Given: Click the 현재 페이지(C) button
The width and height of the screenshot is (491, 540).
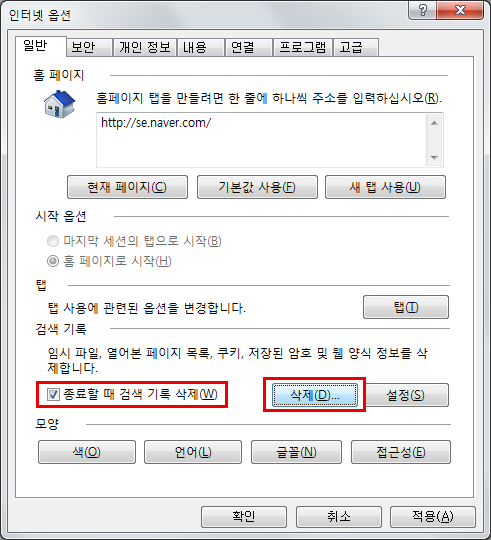Looking at the screenshot, I should pos(127,187).
